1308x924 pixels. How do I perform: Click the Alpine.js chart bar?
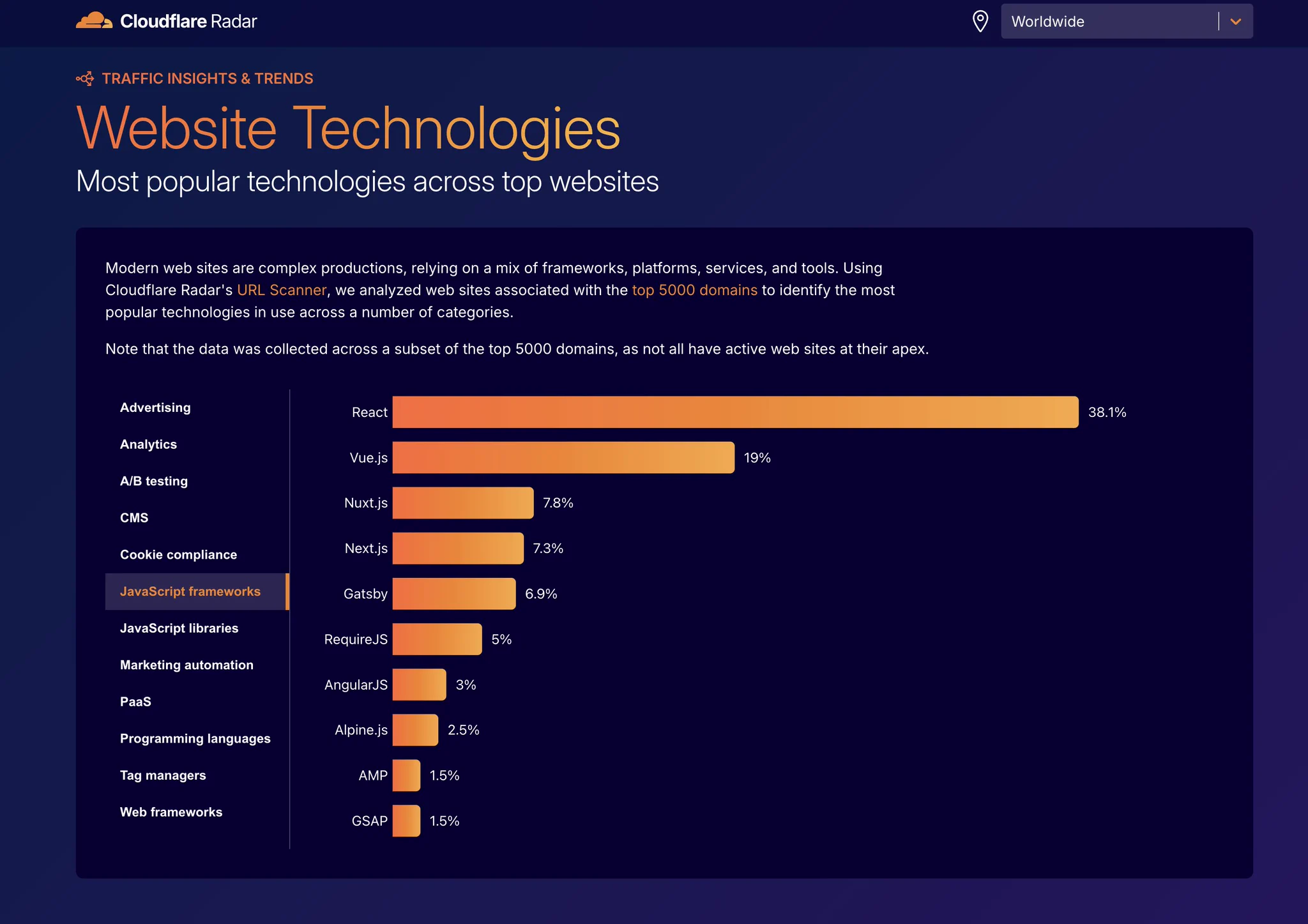pos(415,730)
